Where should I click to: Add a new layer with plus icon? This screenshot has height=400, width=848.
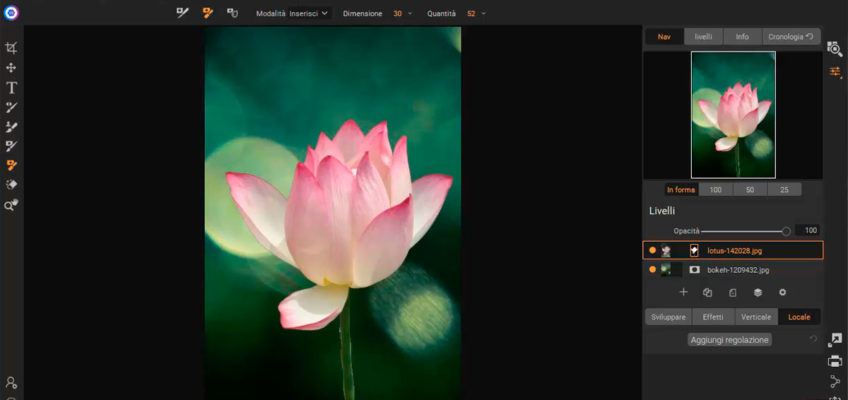(684, 292)
